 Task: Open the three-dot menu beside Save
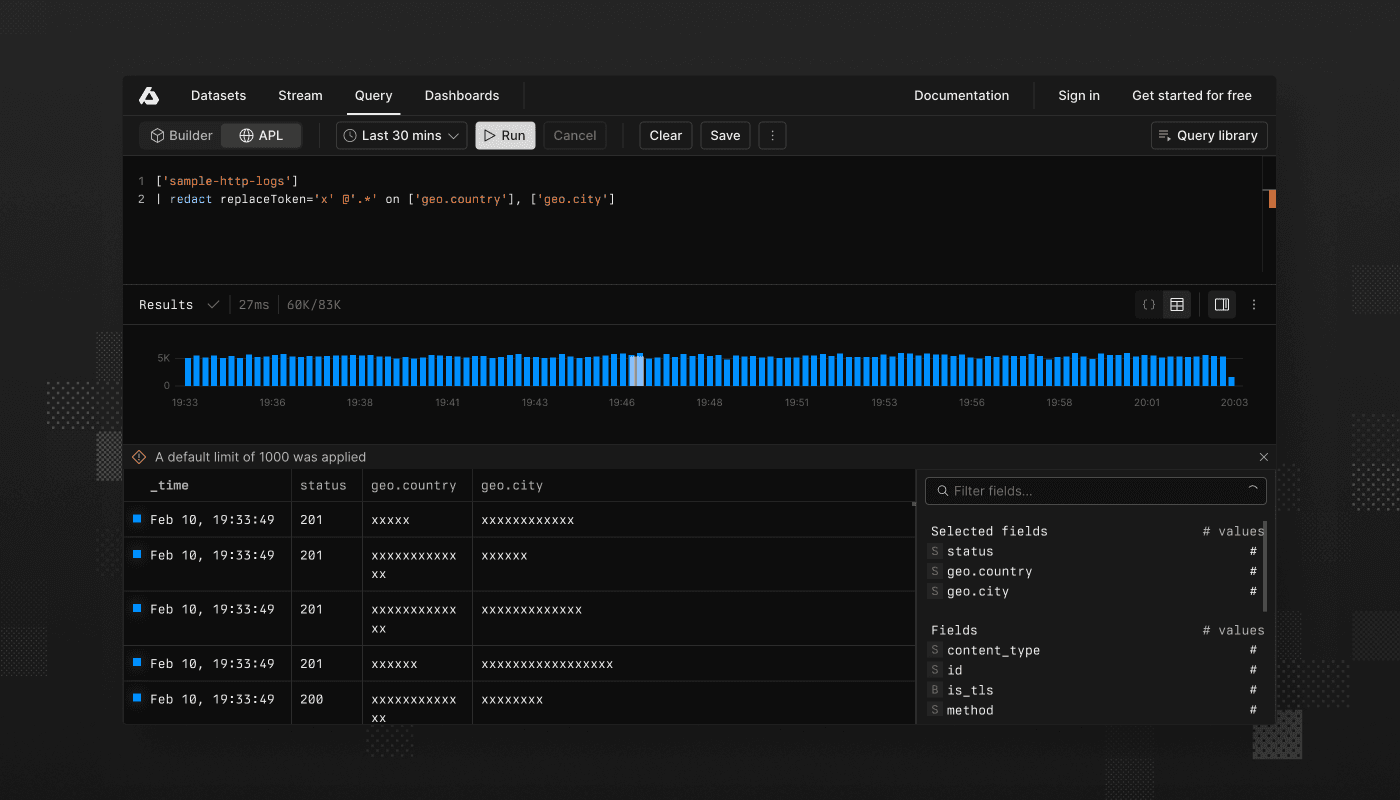[772, 135]
